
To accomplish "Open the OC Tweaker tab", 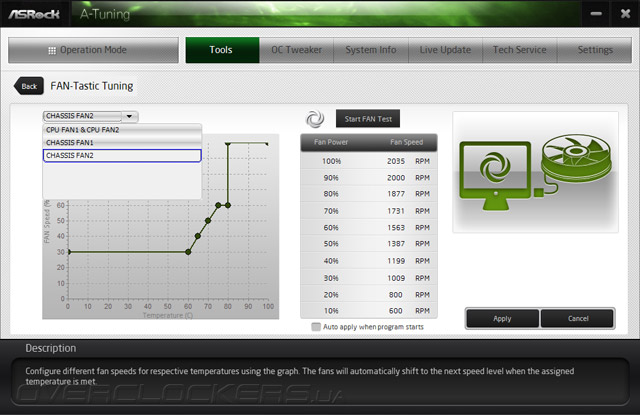I will (x=296, y=50).
